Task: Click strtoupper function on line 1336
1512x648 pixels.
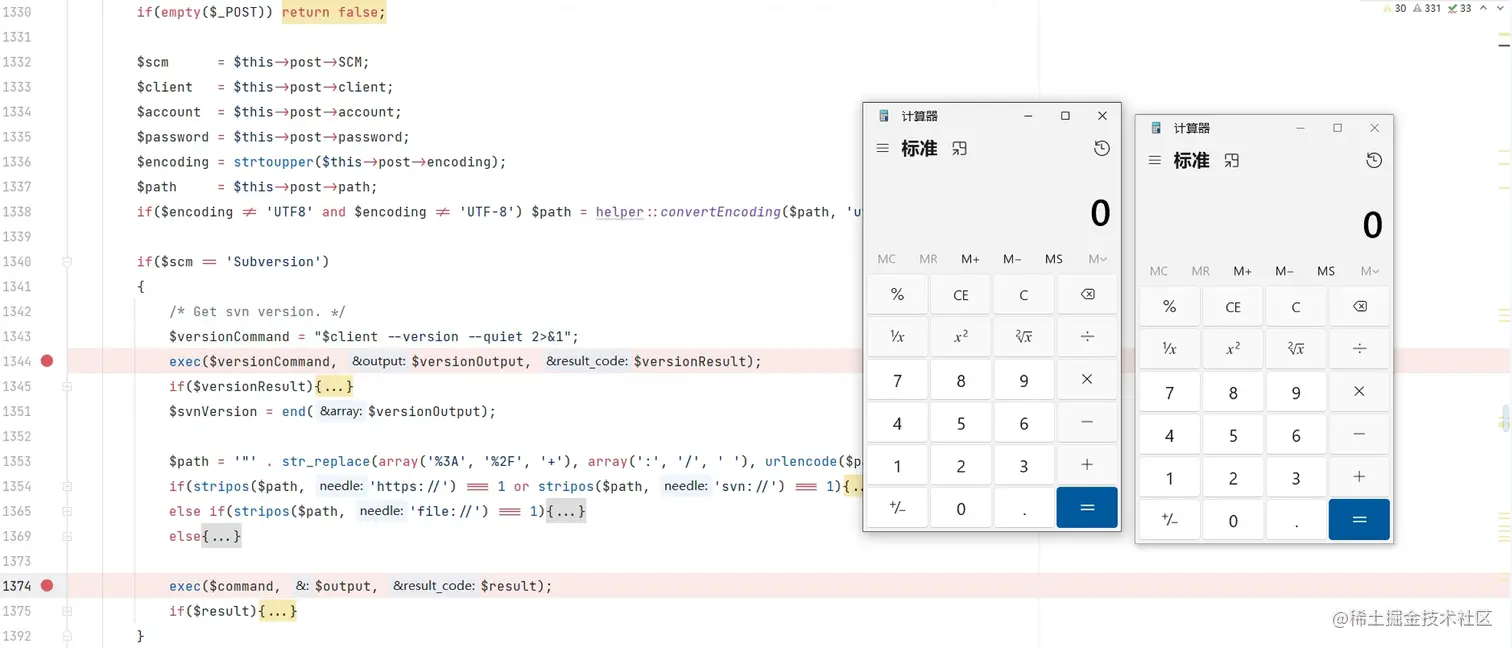Action: click(274, 162)
